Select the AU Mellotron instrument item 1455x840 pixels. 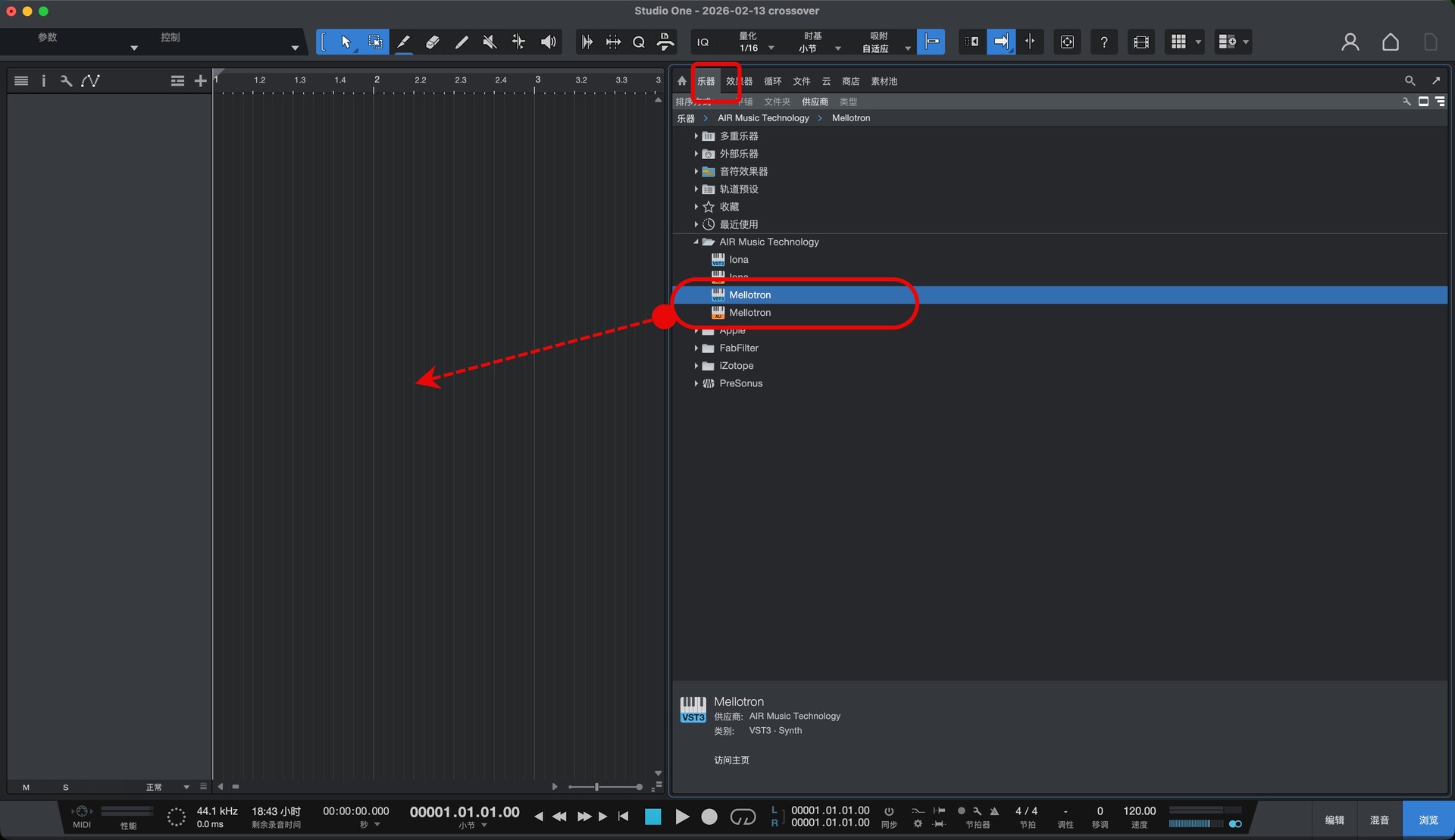pyautogui.click(x=749, y=313)
